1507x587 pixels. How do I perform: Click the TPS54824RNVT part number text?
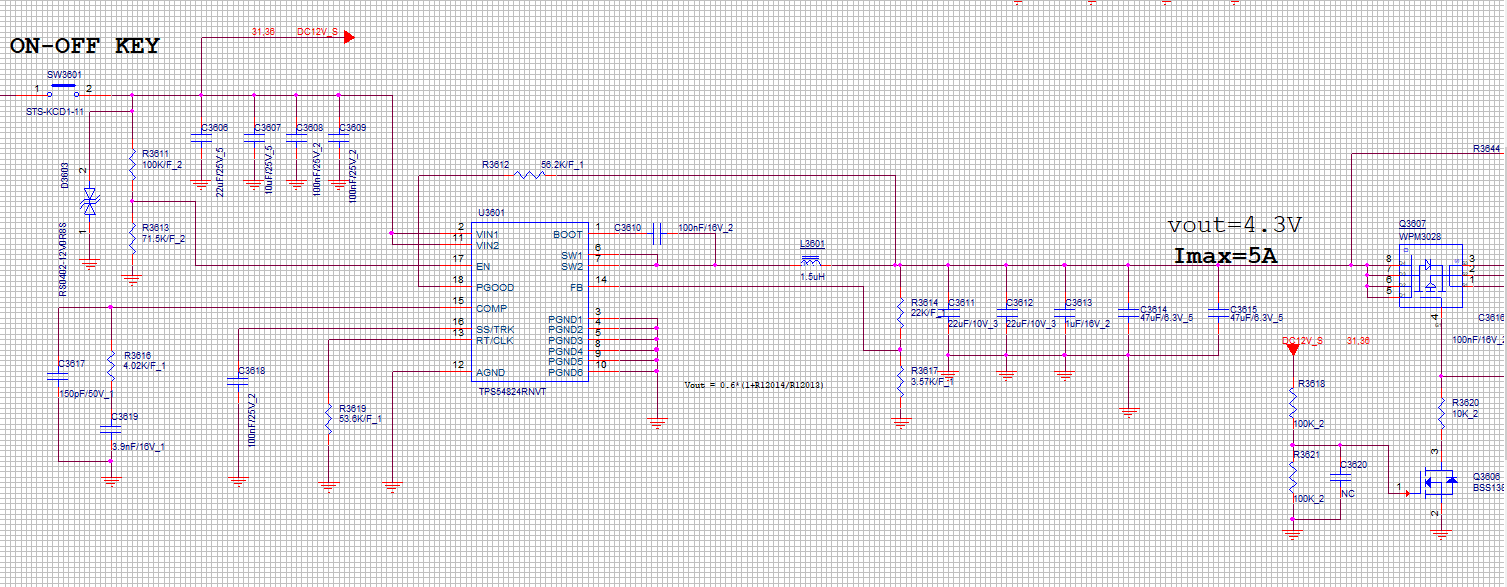click(513, 391)
